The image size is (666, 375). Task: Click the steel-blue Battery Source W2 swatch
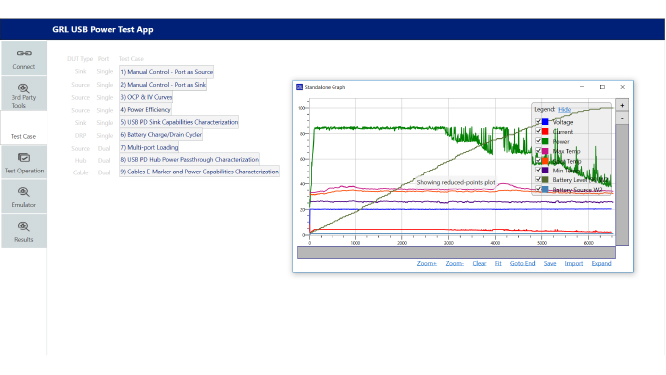point(545,190)
